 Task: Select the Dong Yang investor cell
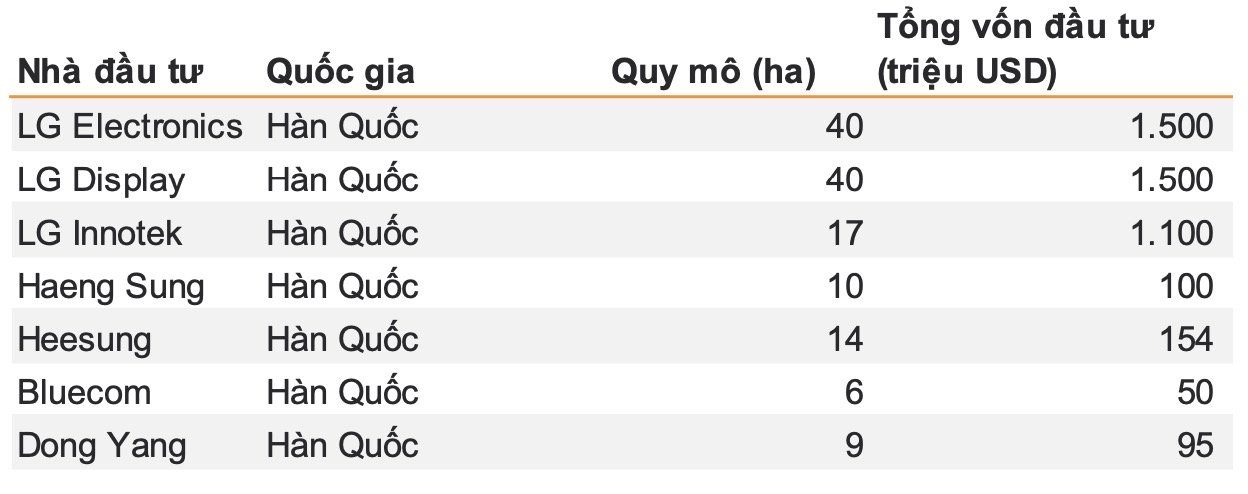point(101,445)
